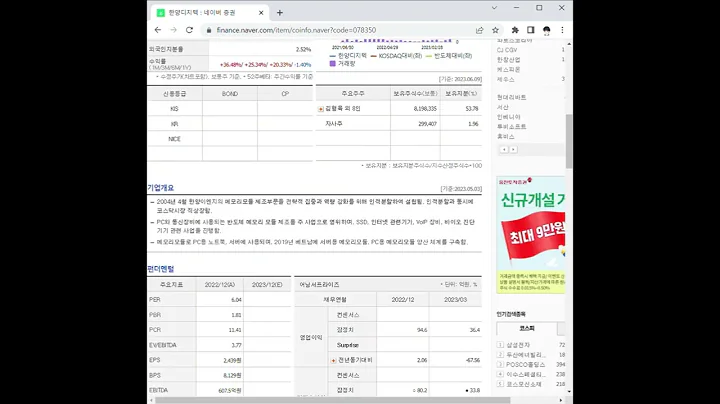Click the 기업개요 section heading
Image resolution: width=720 pixels, height=404 pixels.
point(161,188)
